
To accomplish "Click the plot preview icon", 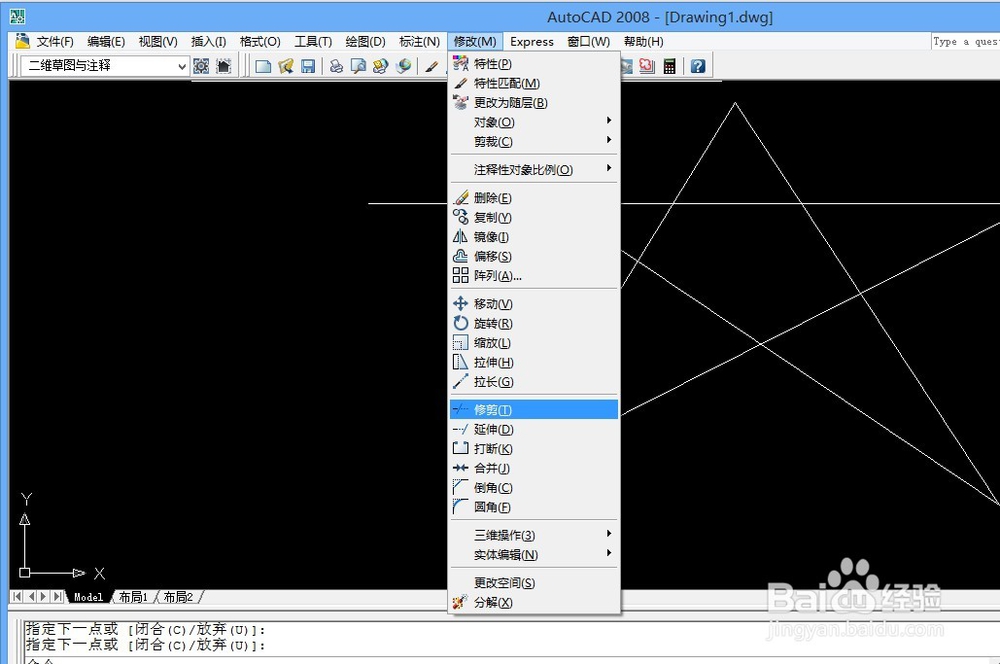I will click(358, 66).
